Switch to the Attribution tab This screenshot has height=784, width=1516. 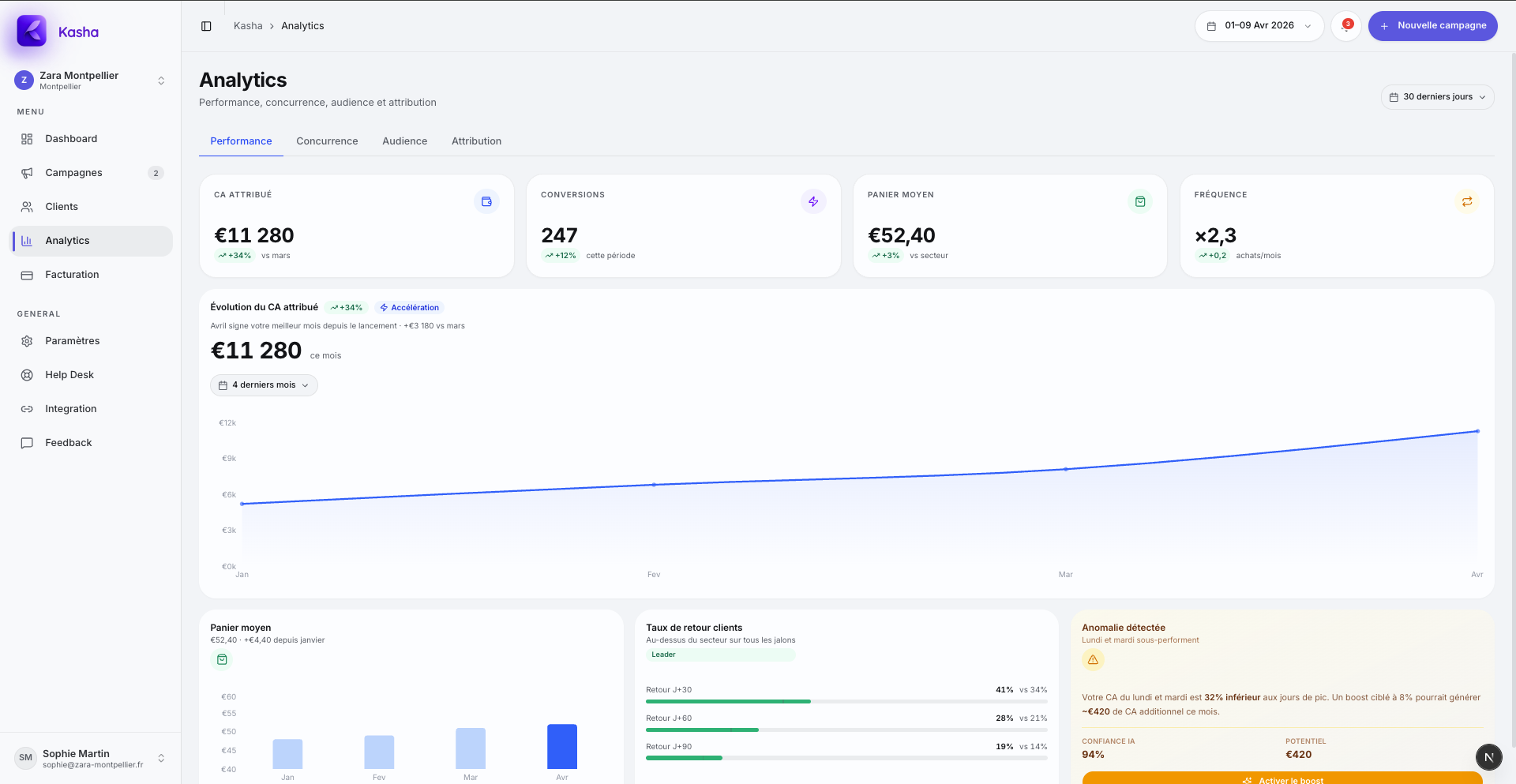476,141
